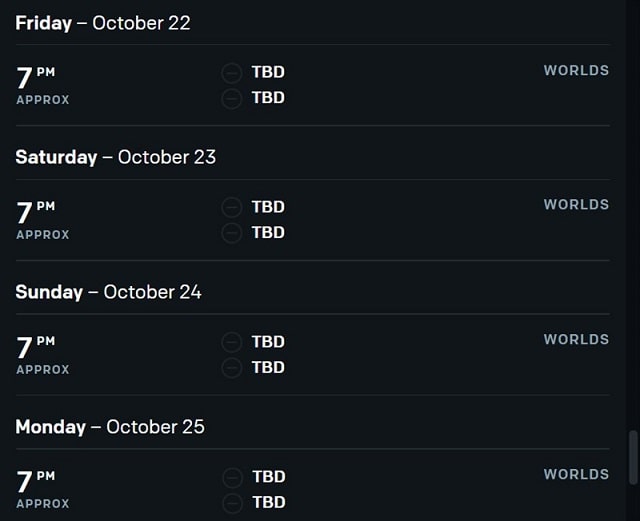Open first TBD team icon on Sunday October 24
Viewport: 640px width, 521px height.
tap(231, 342)
